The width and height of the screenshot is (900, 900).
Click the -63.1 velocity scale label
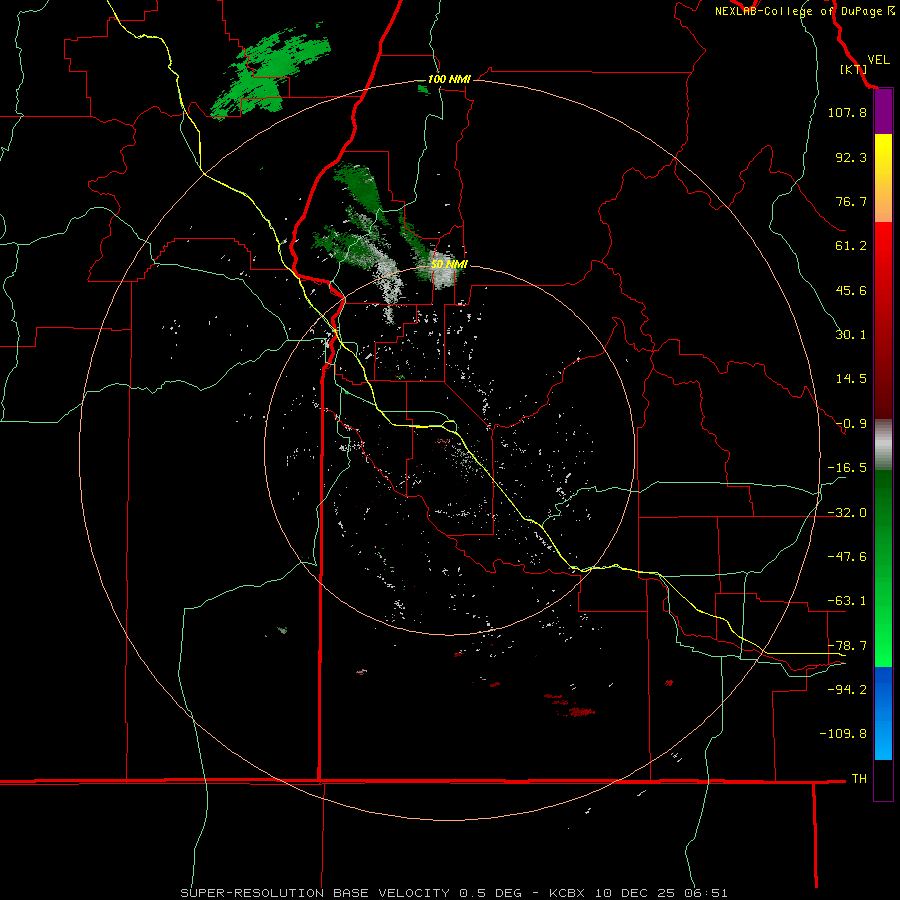[x=847, y=601]
